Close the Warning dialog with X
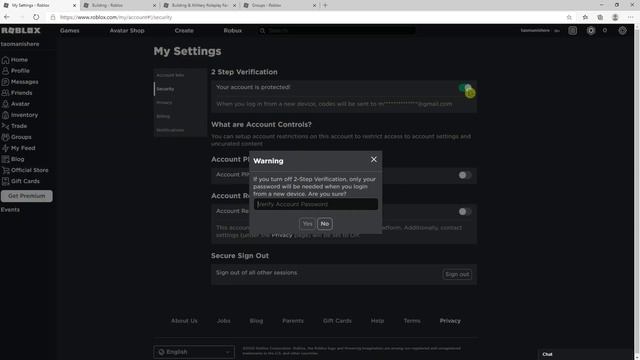Viewport: 640px width, 360px height. click(373, 160)
